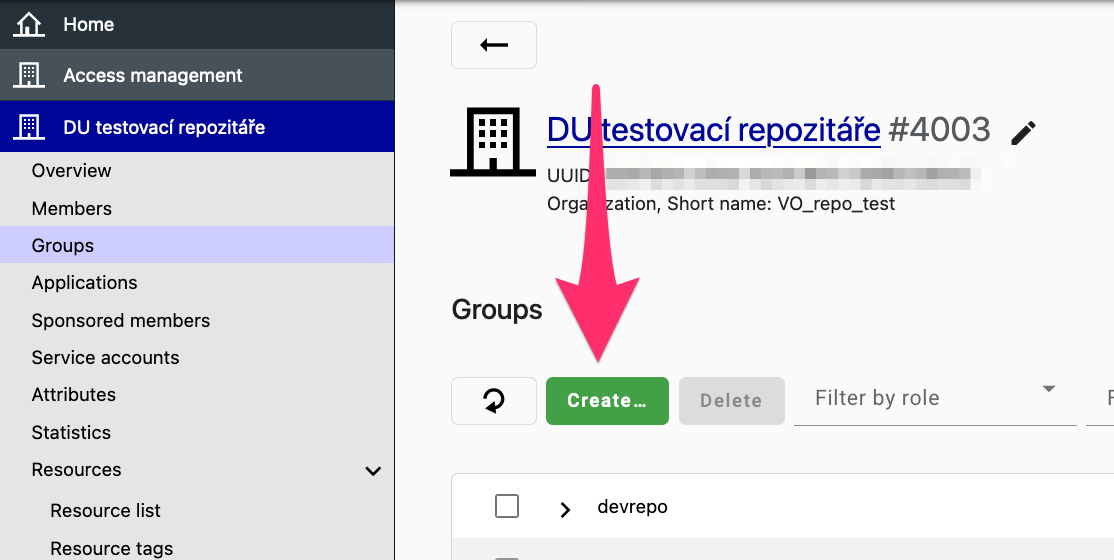Viewport: 1114px width, 560px height.
Task: Click the refresh groups icon button
Action: point(494,401)
